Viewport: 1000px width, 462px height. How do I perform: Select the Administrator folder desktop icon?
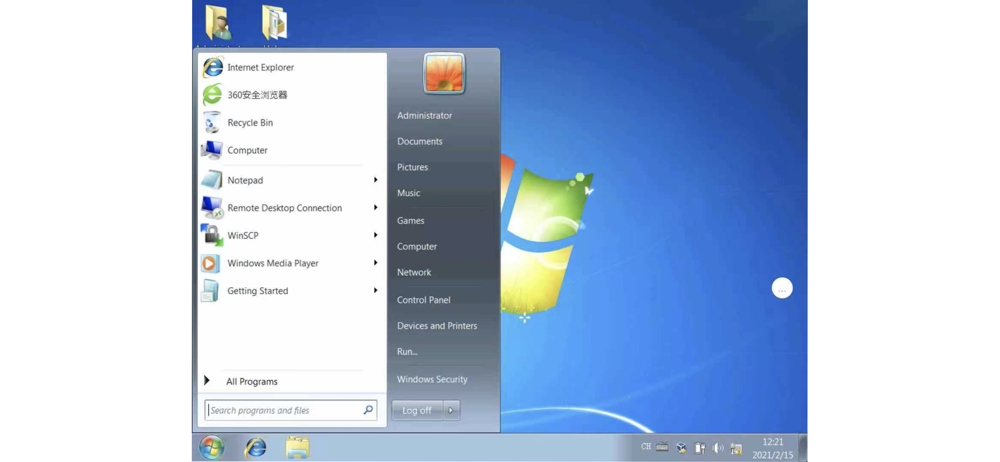tap(219, 24)
